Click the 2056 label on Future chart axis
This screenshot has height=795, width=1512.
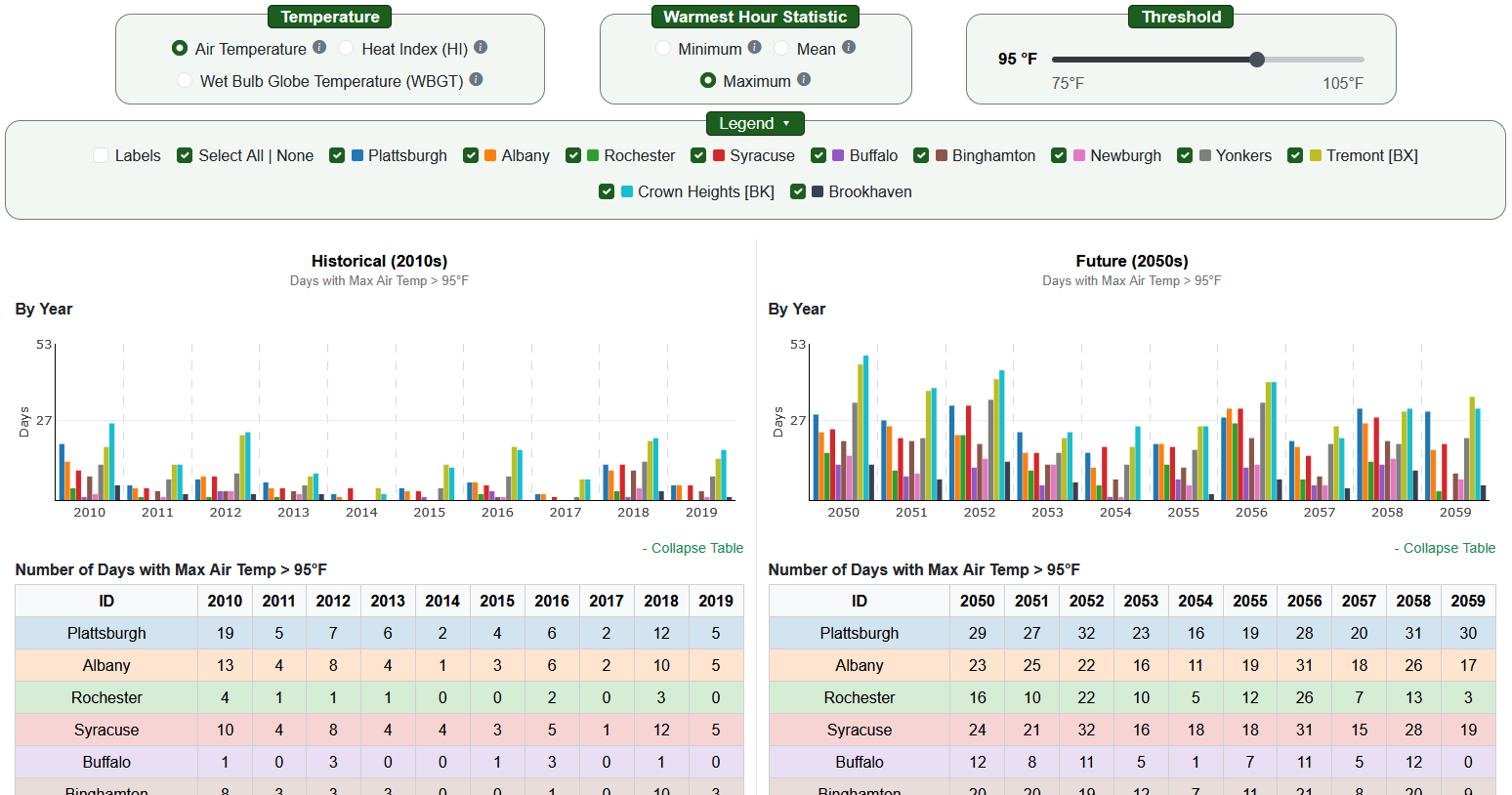coord(1251,512)
